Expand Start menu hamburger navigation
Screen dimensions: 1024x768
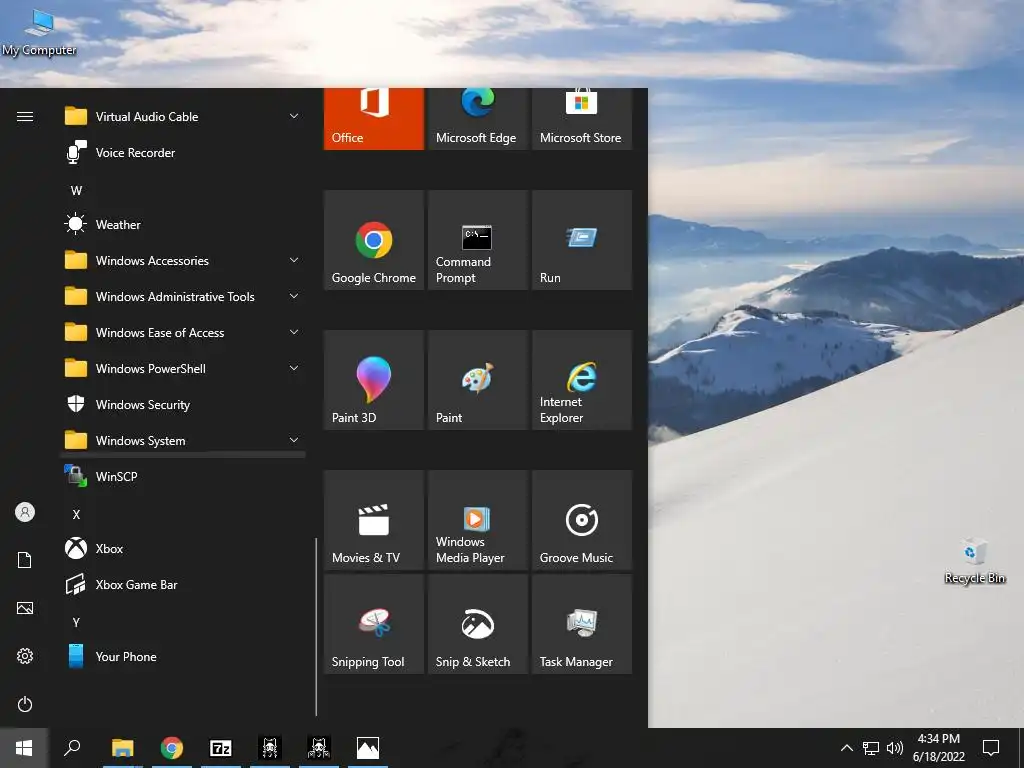[x=25, y=116]
